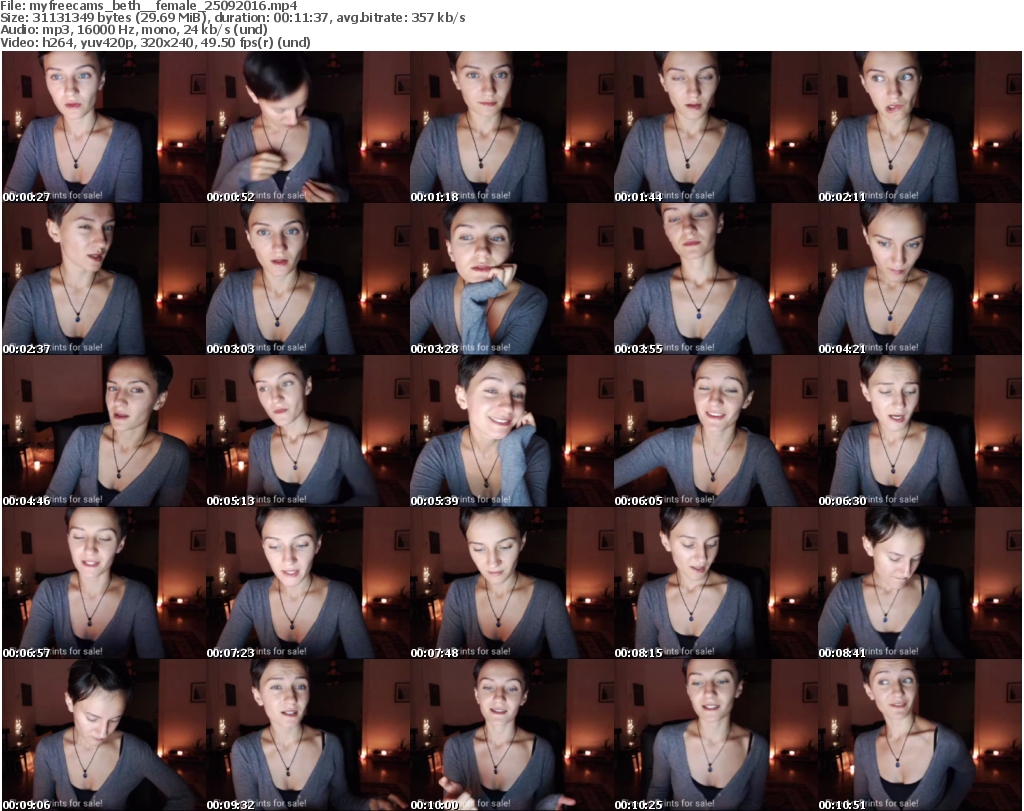Click the Video h264 info line
Viewport: 1024px width, 811px height.
pos(155,42)
